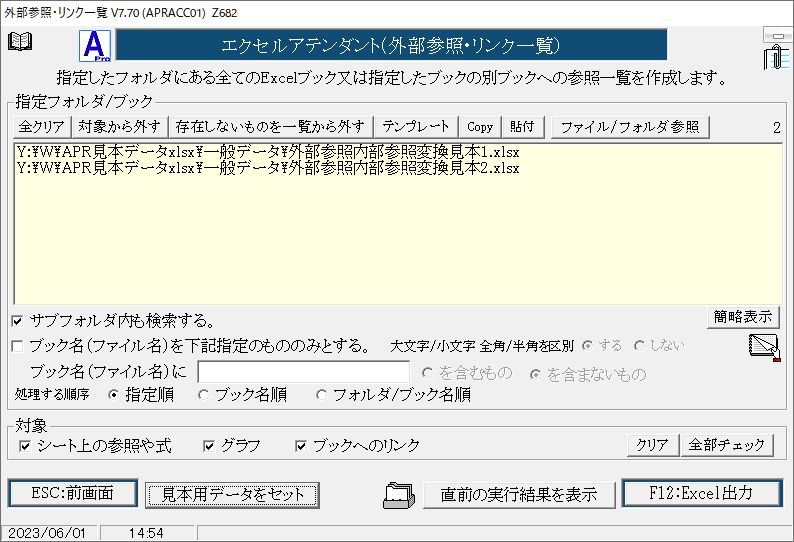Select ブック名順 processing order radio
This screenshot has width=794, height=542.
tap(203, 395)
